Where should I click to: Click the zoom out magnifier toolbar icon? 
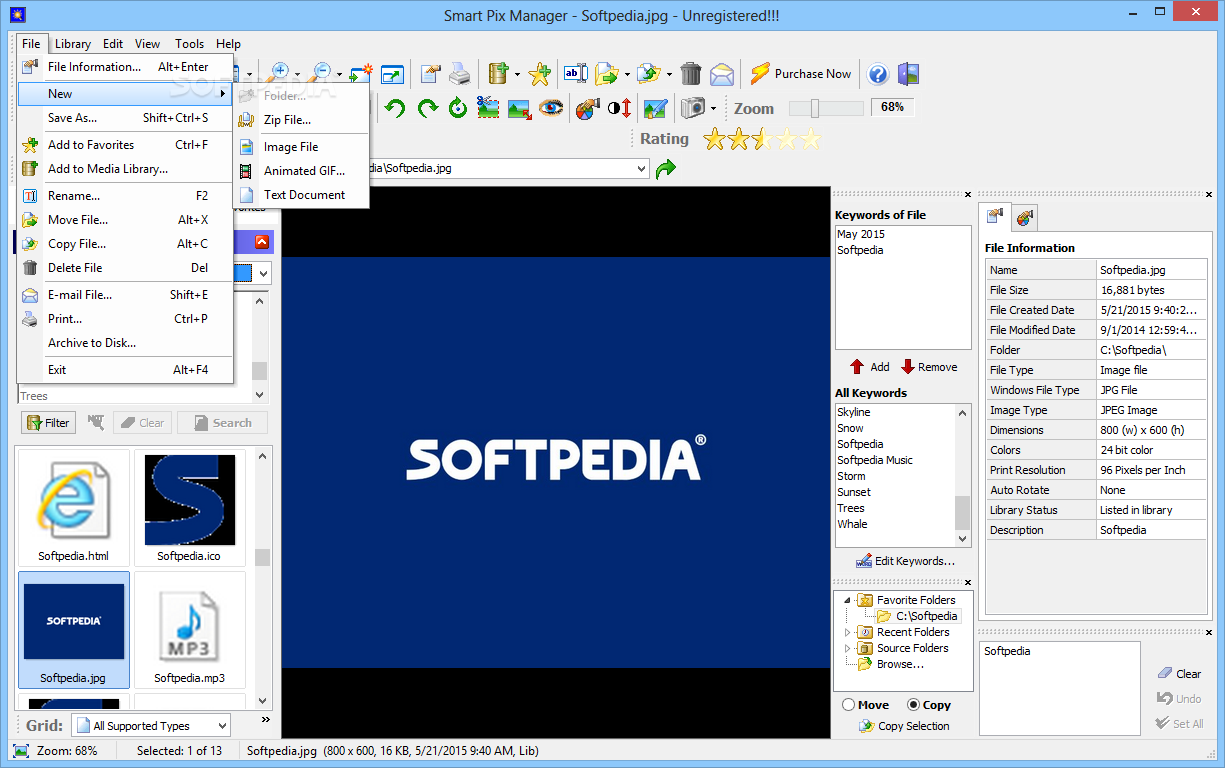[x=321, y=73]
